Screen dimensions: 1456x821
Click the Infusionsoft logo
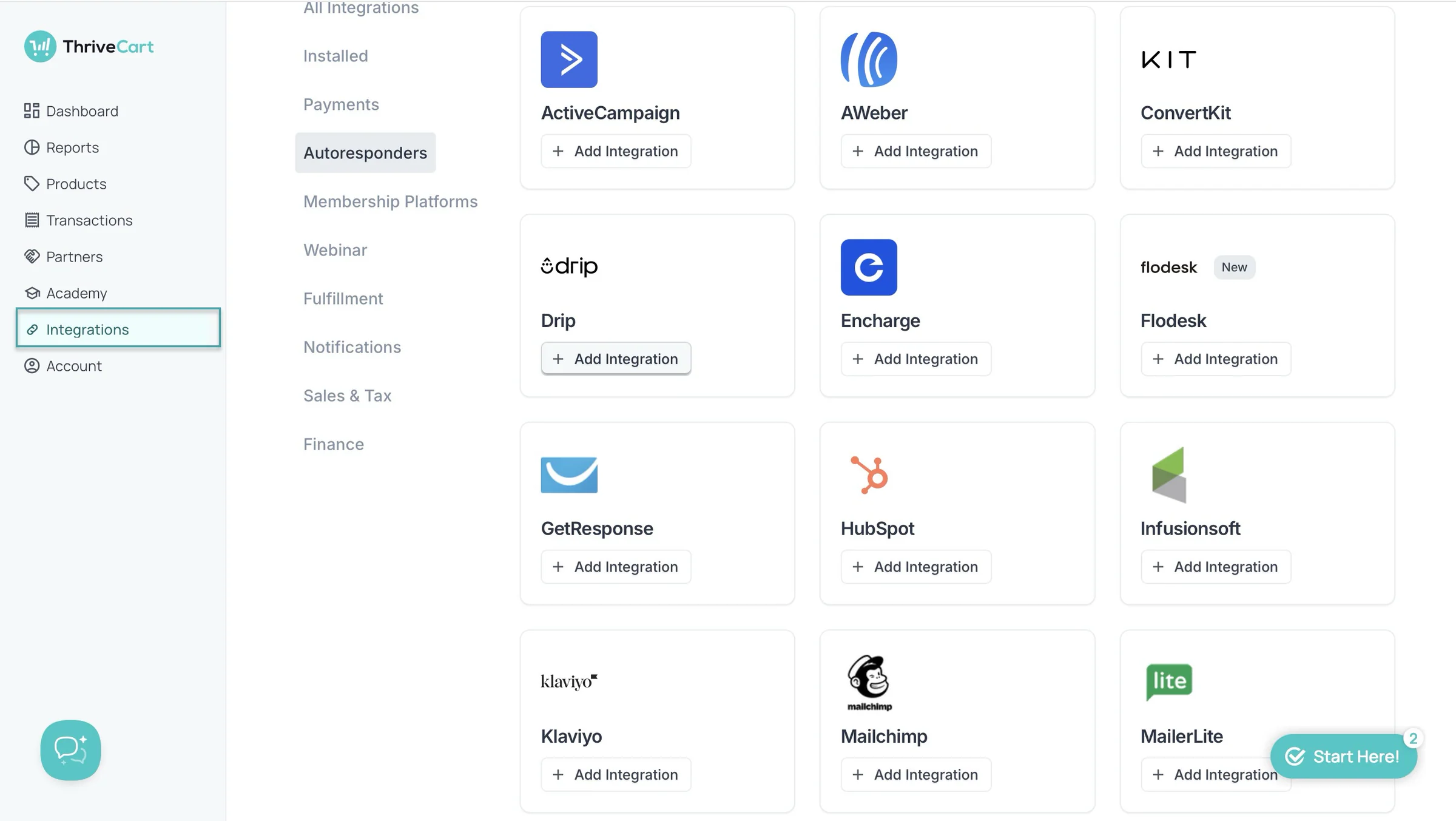(1168, 475)
